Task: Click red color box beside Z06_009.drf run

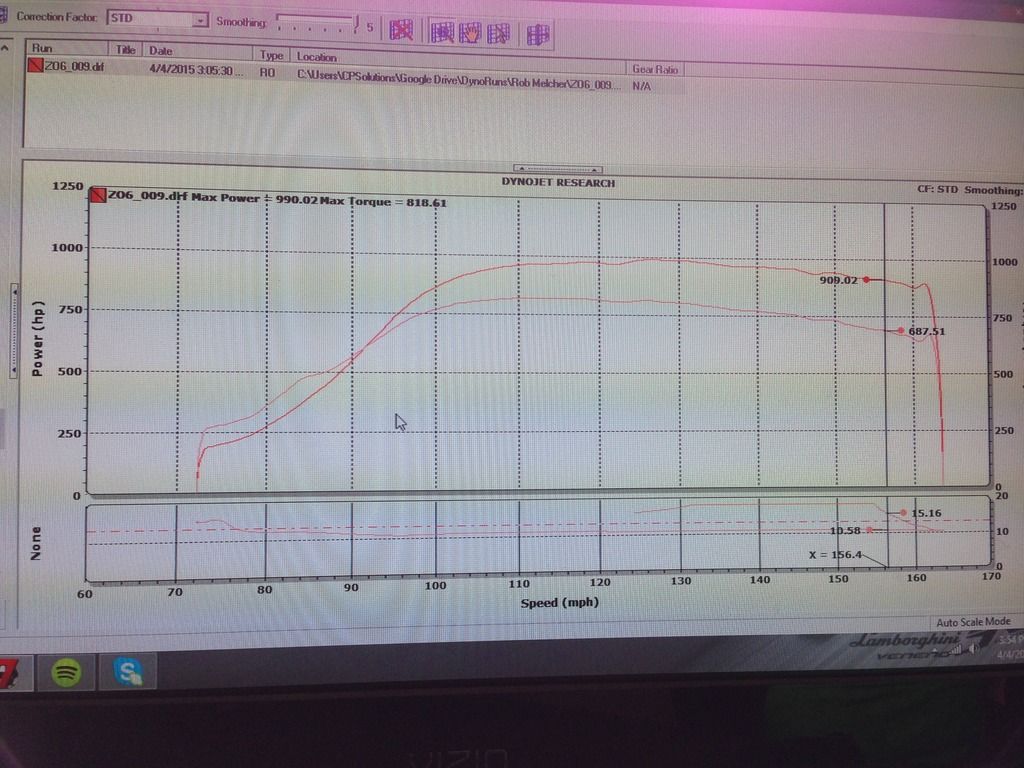Action: pyautogui.click(x=35, y=67)
